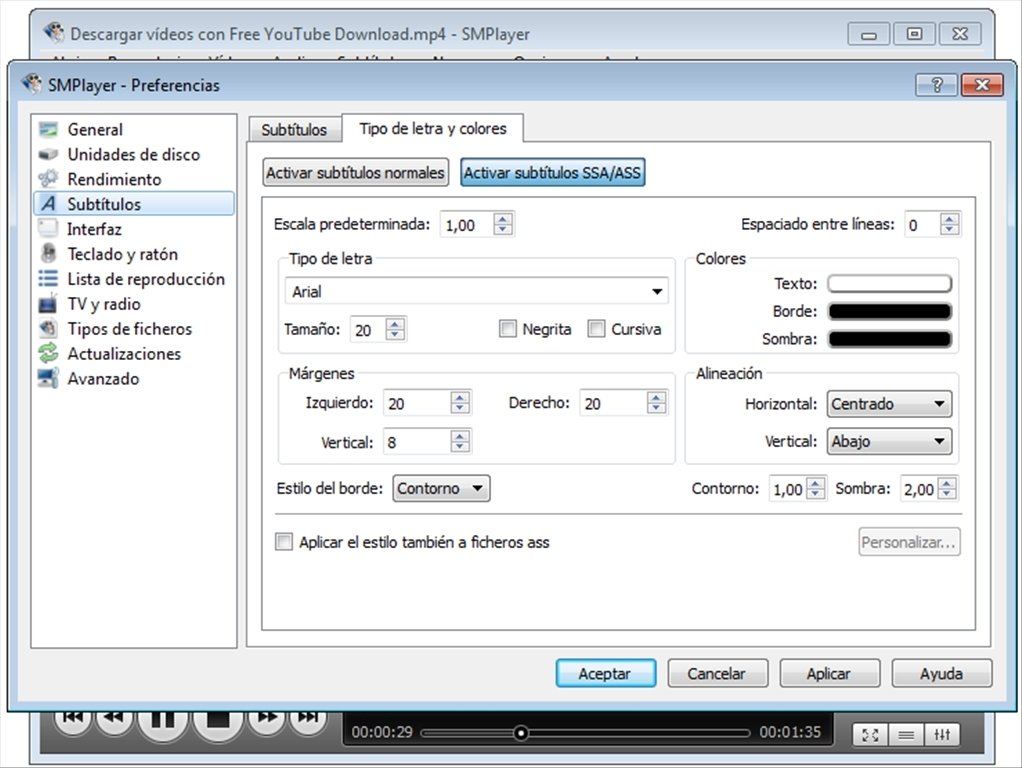The image size is (1022, 768).
Task: Click the Personalizar... button
Action: pos(909,542)
